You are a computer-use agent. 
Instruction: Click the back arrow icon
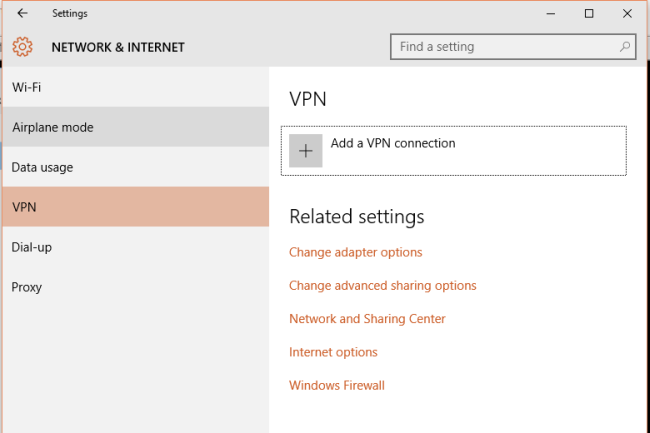click(x=22, y=13)
